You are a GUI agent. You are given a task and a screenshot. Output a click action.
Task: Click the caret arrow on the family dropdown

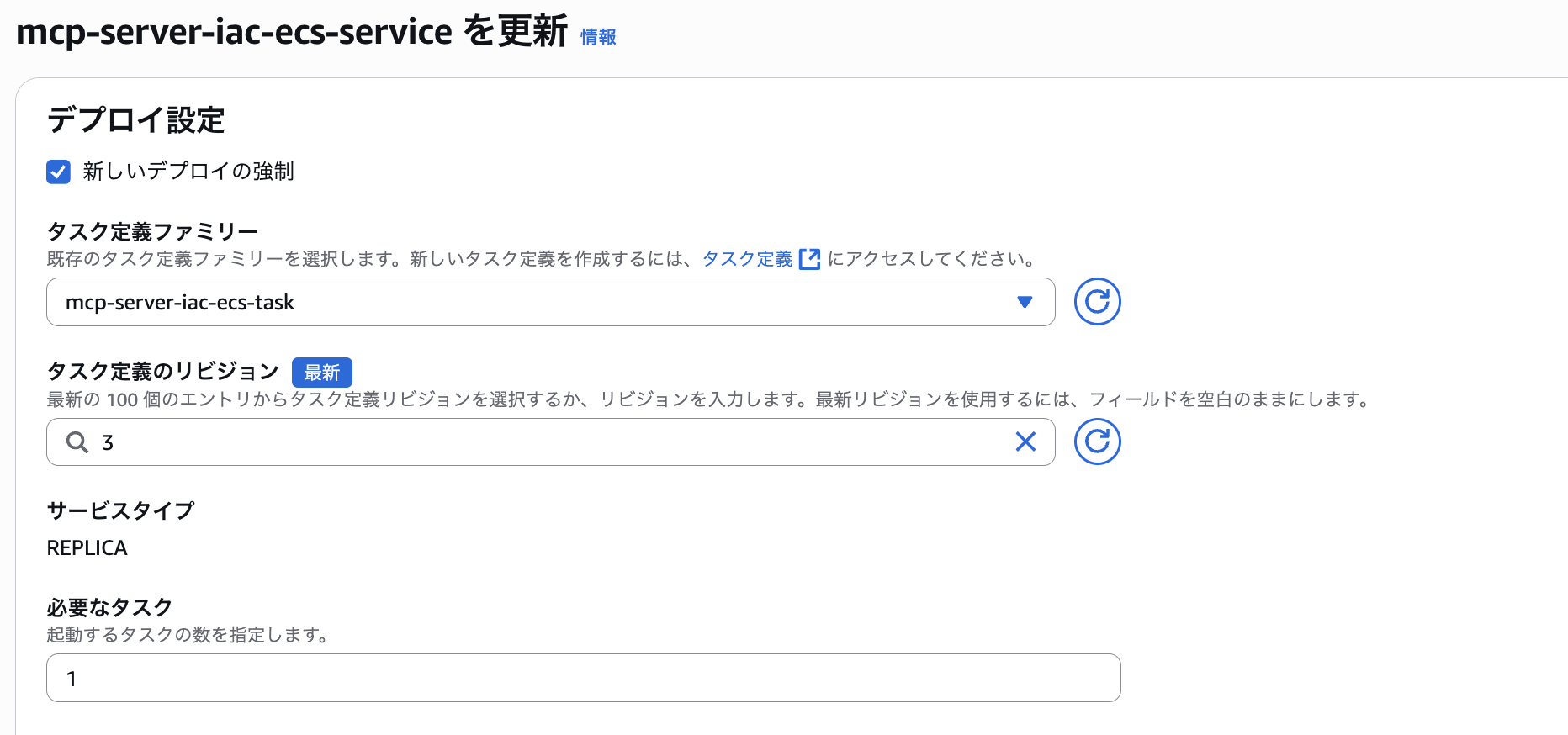tap(1025, 302)
